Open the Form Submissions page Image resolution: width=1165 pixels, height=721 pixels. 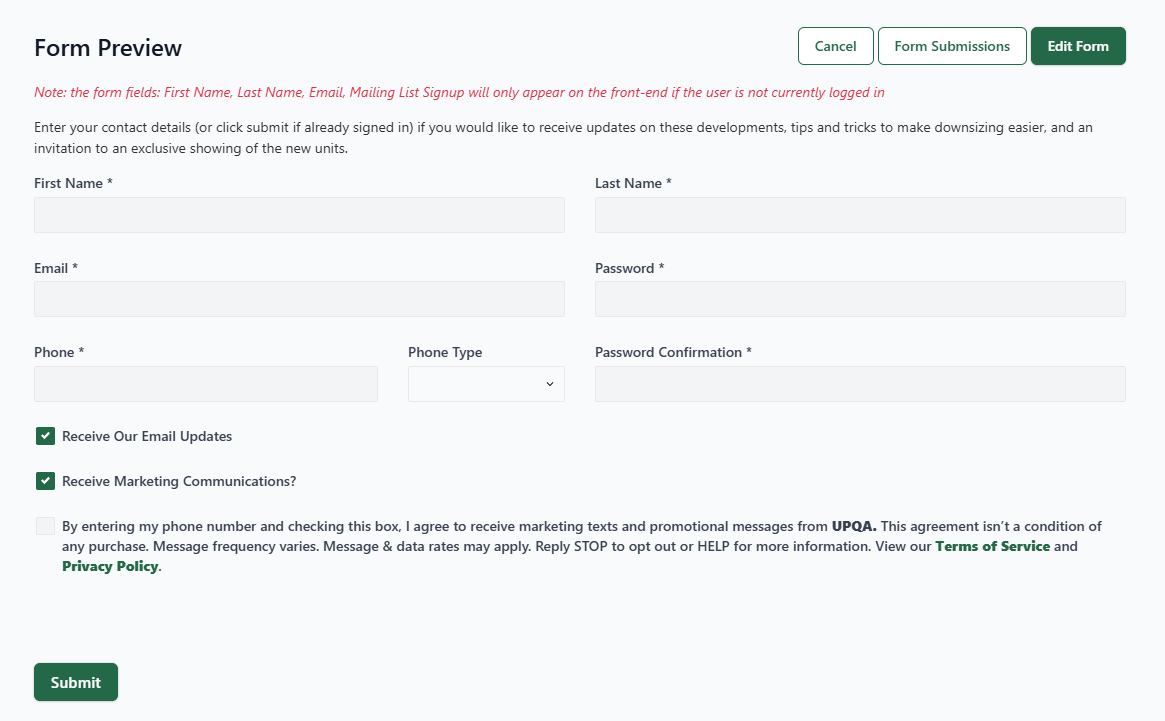(x=951, y=45)
